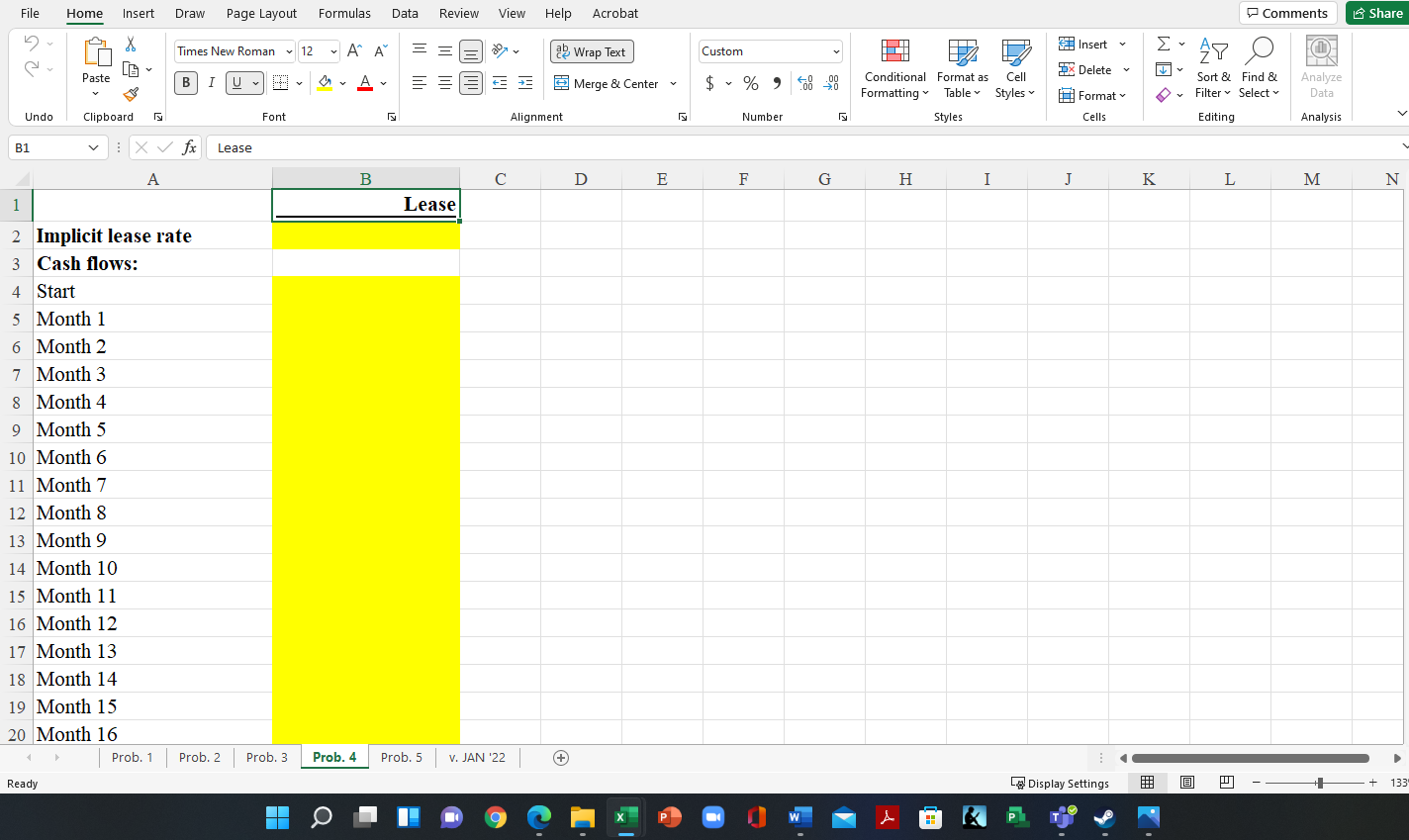This screenshot has height=840, width=1409.
Task: Increase font size with larger A
Action: 355,51
